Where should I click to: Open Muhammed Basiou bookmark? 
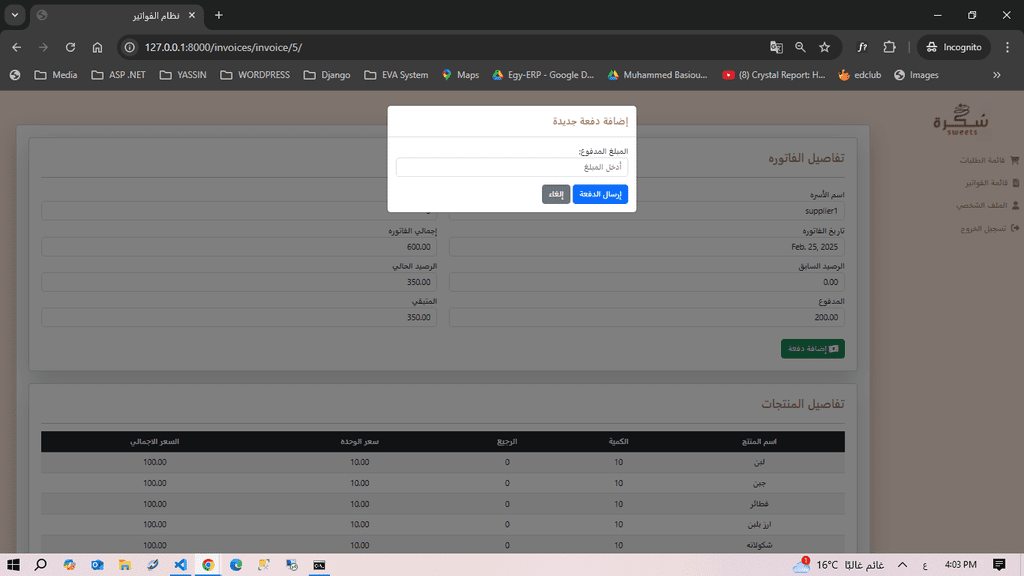657,75
